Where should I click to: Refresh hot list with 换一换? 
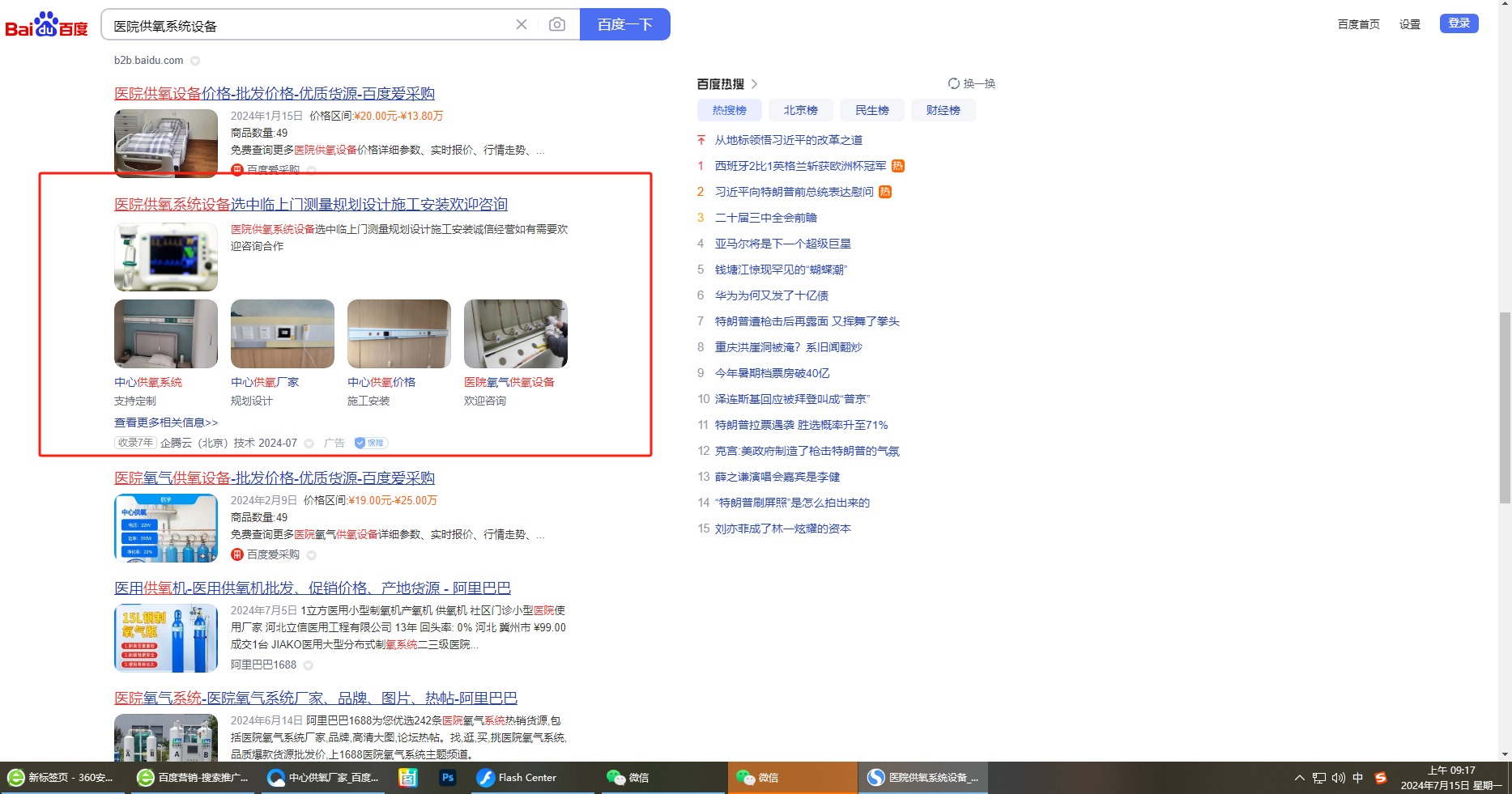(972, 83)
